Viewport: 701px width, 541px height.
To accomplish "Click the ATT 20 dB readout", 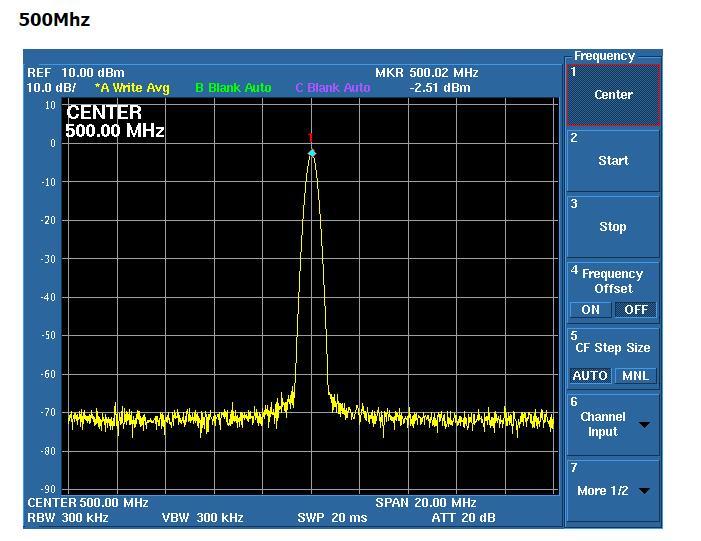I will point(464,518).
